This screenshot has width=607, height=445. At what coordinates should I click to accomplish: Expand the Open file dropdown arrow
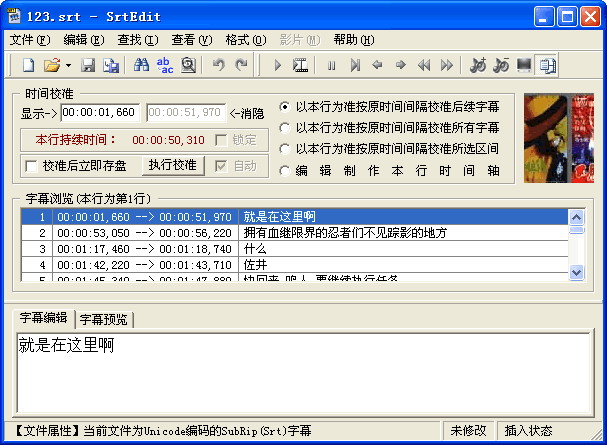coord(69,65)
